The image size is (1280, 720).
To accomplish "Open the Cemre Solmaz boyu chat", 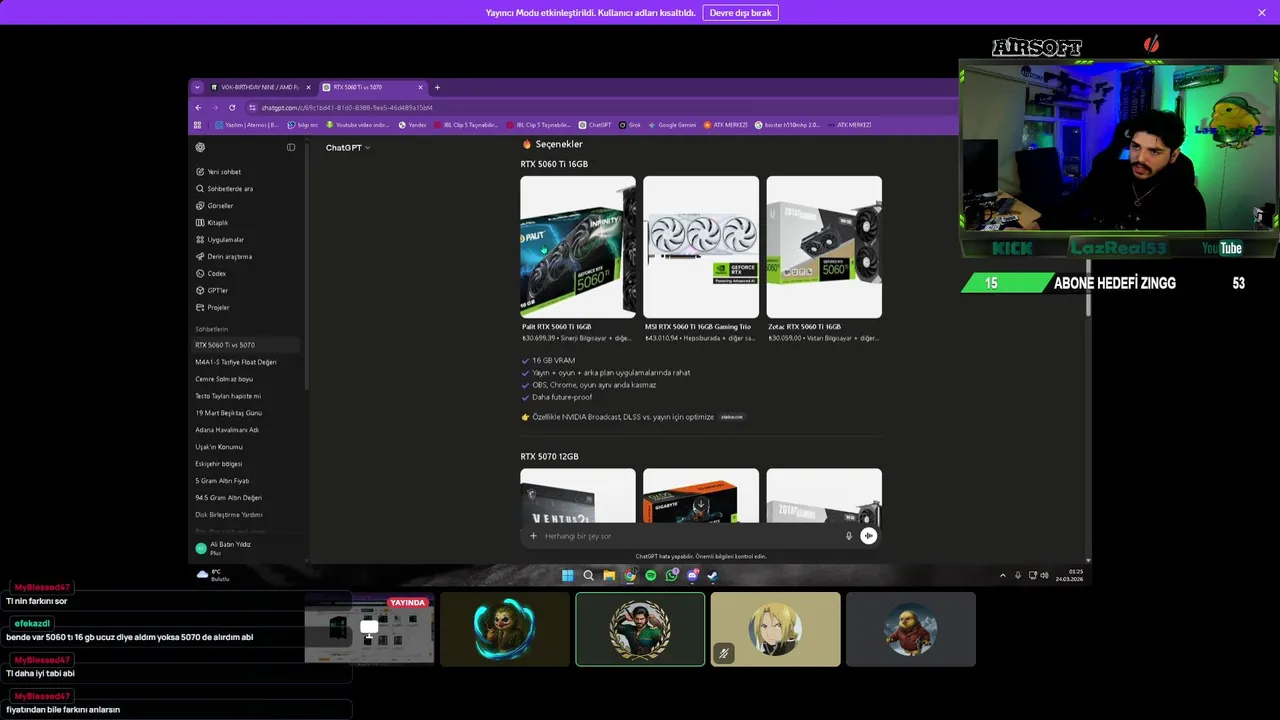I will click(246, 379).
